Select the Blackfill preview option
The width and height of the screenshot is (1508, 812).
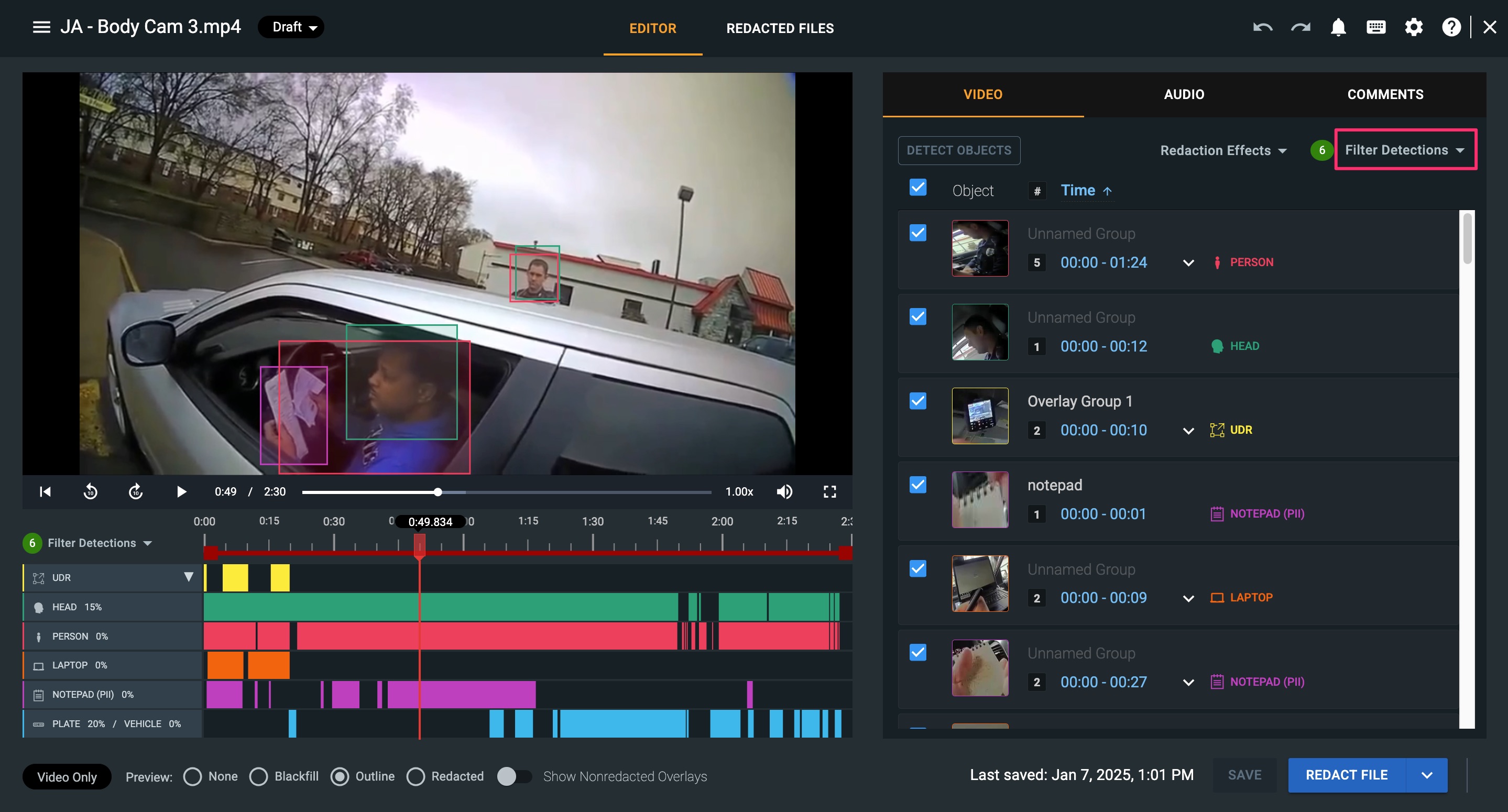coord(258,776)
